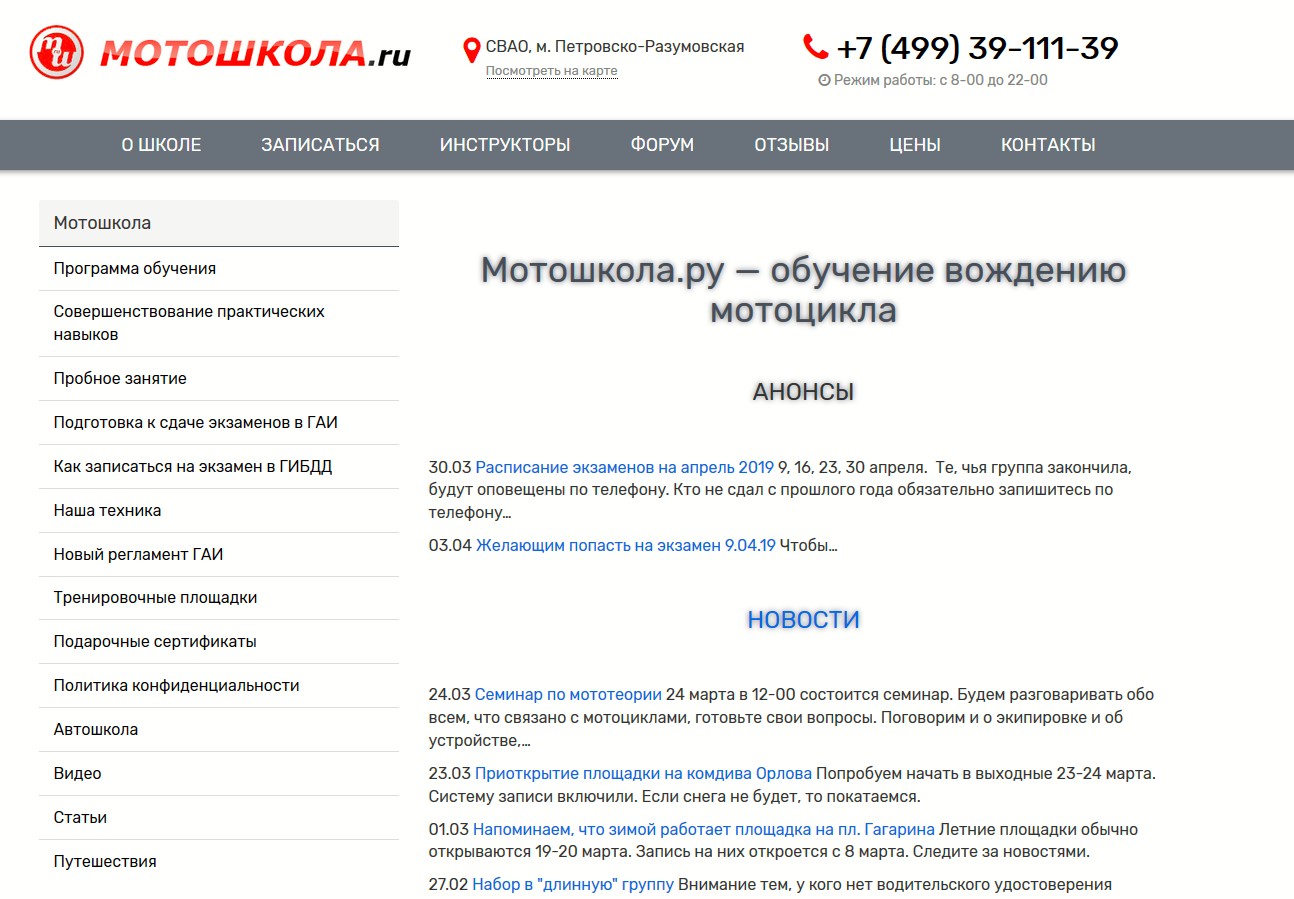Screen dimensions: 1294x899
Task: Call the +7 (499) 39-111-39 number
Action: (x=977, y=47)
